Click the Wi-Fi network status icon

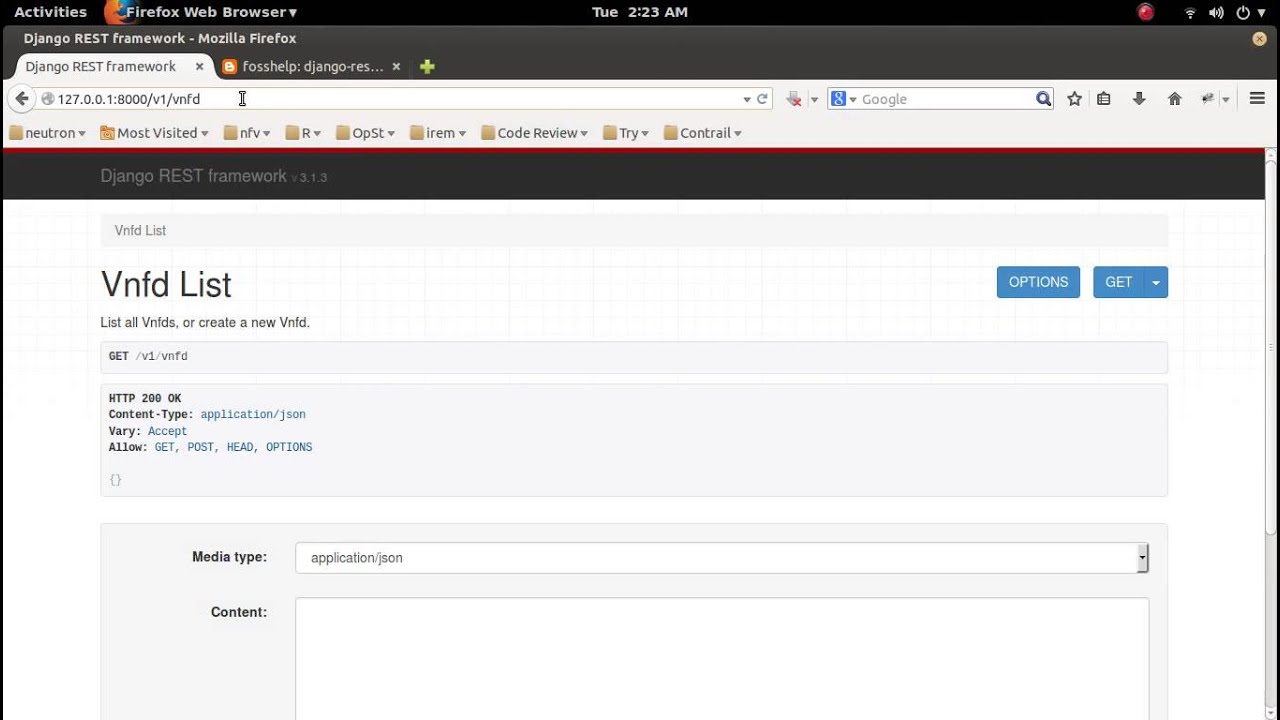click(x=1190, y=13)
